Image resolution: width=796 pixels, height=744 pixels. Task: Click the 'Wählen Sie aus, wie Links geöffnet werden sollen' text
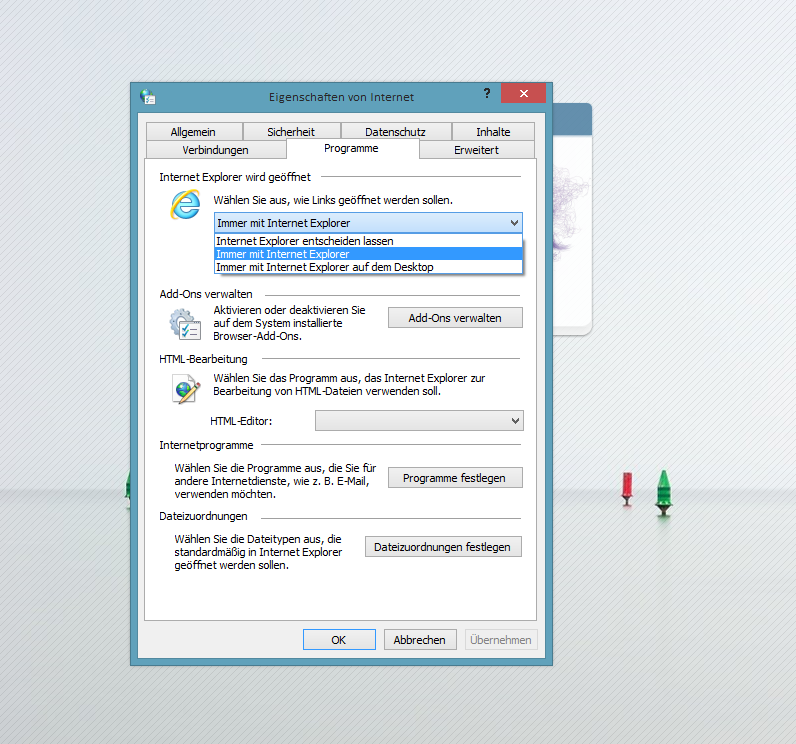coord(333,200)
